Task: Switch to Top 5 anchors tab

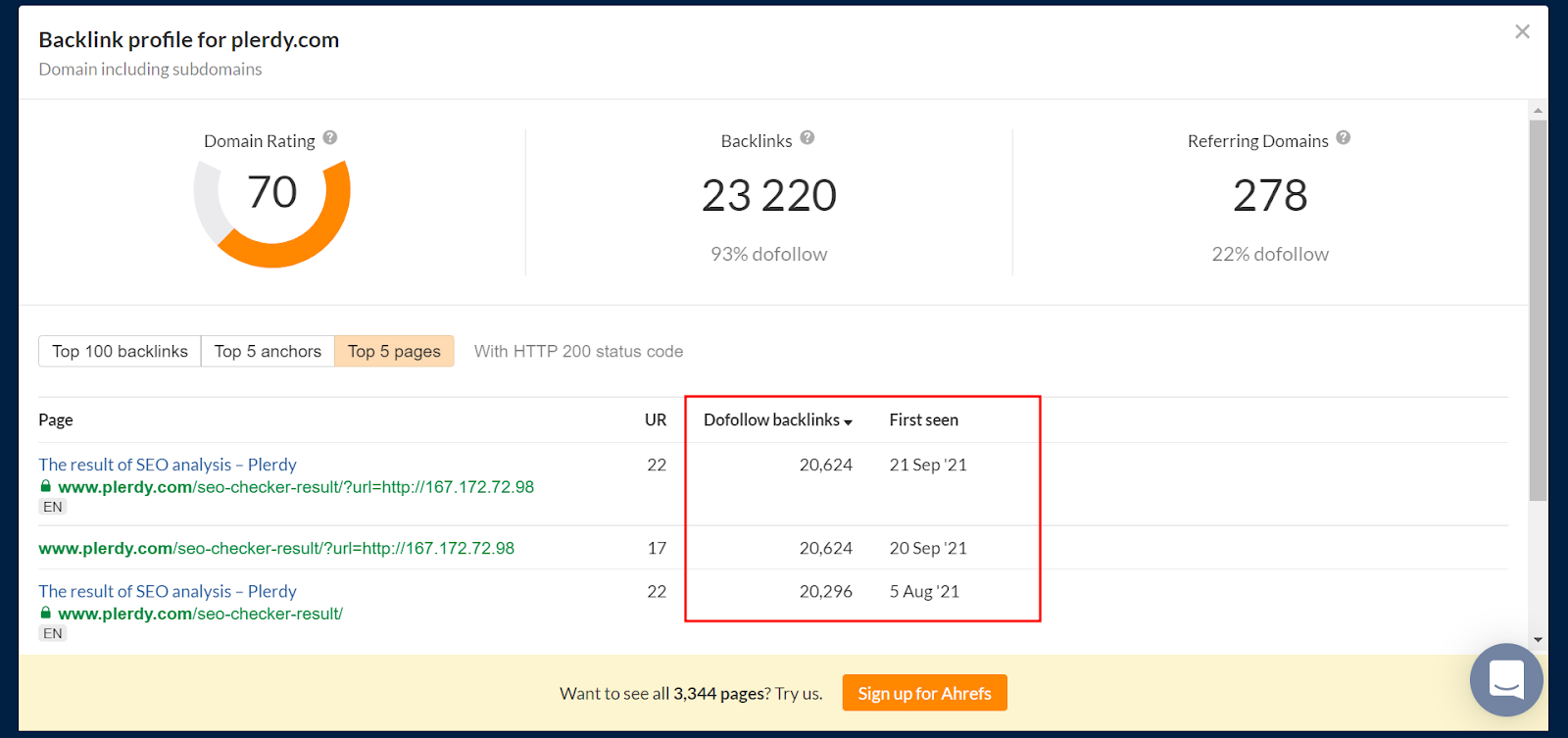Action: [268, 351]
